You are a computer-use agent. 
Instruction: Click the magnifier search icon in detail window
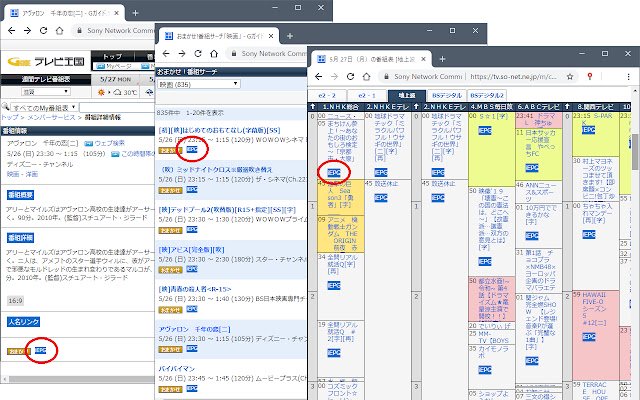[5, 107]
